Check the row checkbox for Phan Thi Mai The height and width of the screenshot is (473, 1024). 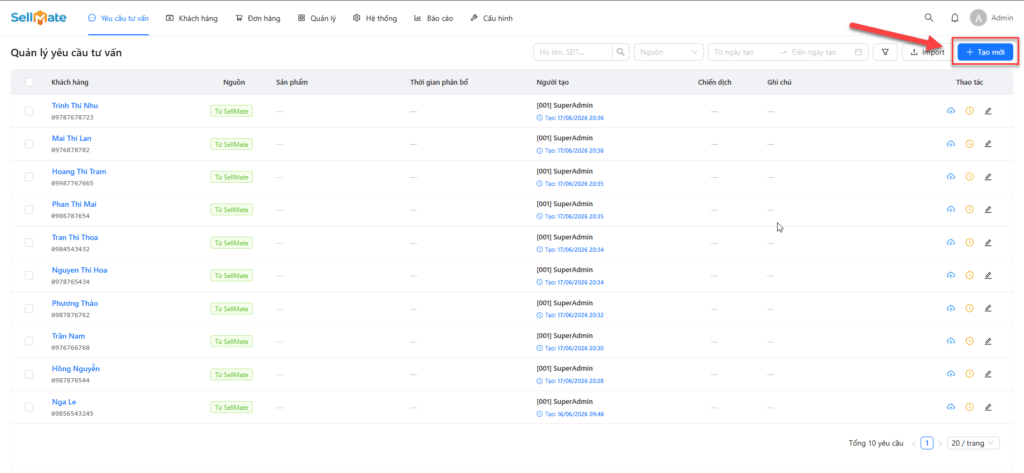tap(29, 209)
